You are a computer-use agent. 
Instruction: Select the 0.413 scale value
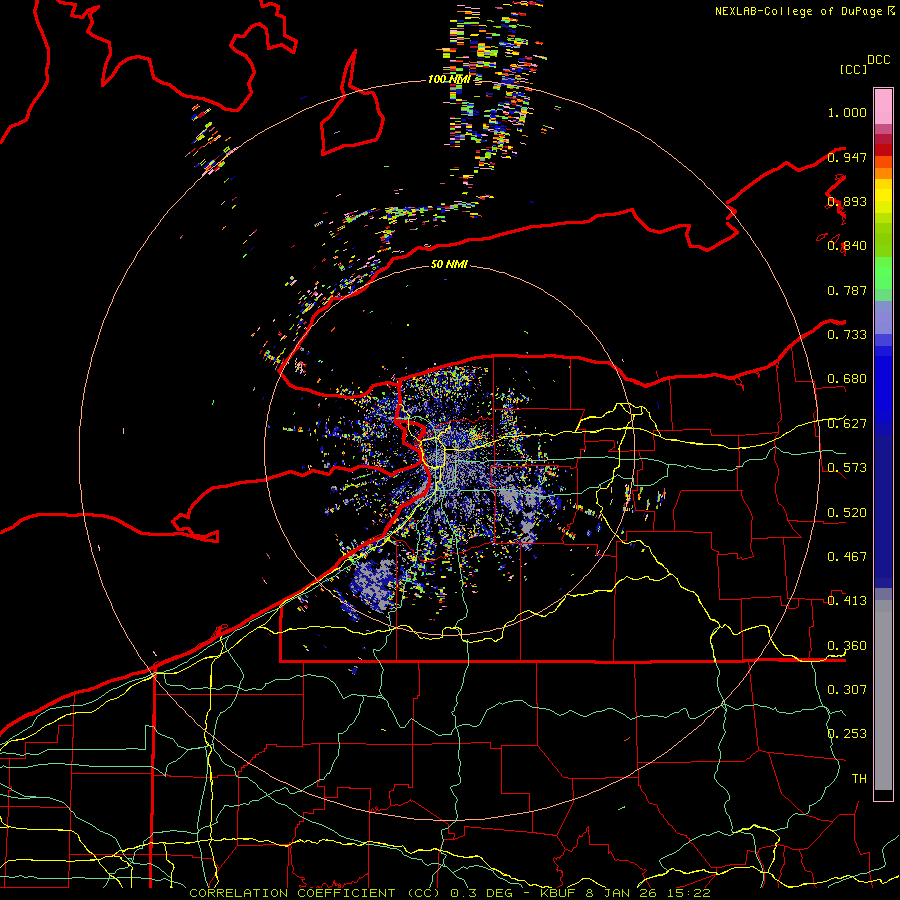click(847, 601)
